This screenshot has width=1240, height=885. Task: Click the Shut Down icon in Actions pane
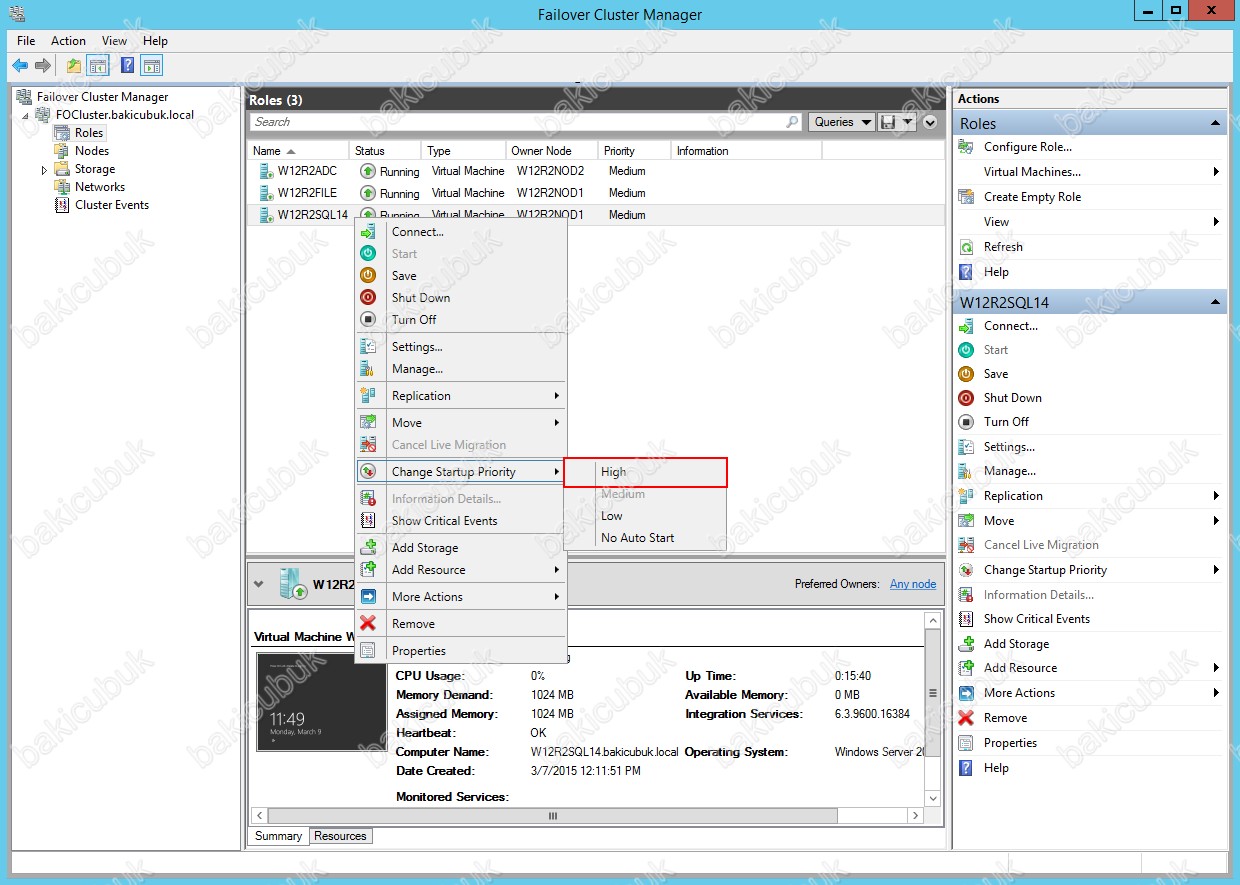(x=966, y=398)
